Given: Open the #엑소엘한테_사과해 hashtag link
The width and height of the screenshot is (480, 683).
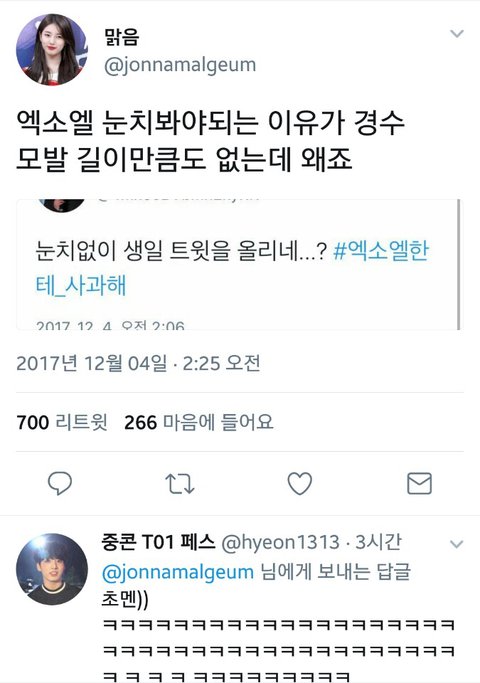Looking at the screenshot, I should (232, 268).
